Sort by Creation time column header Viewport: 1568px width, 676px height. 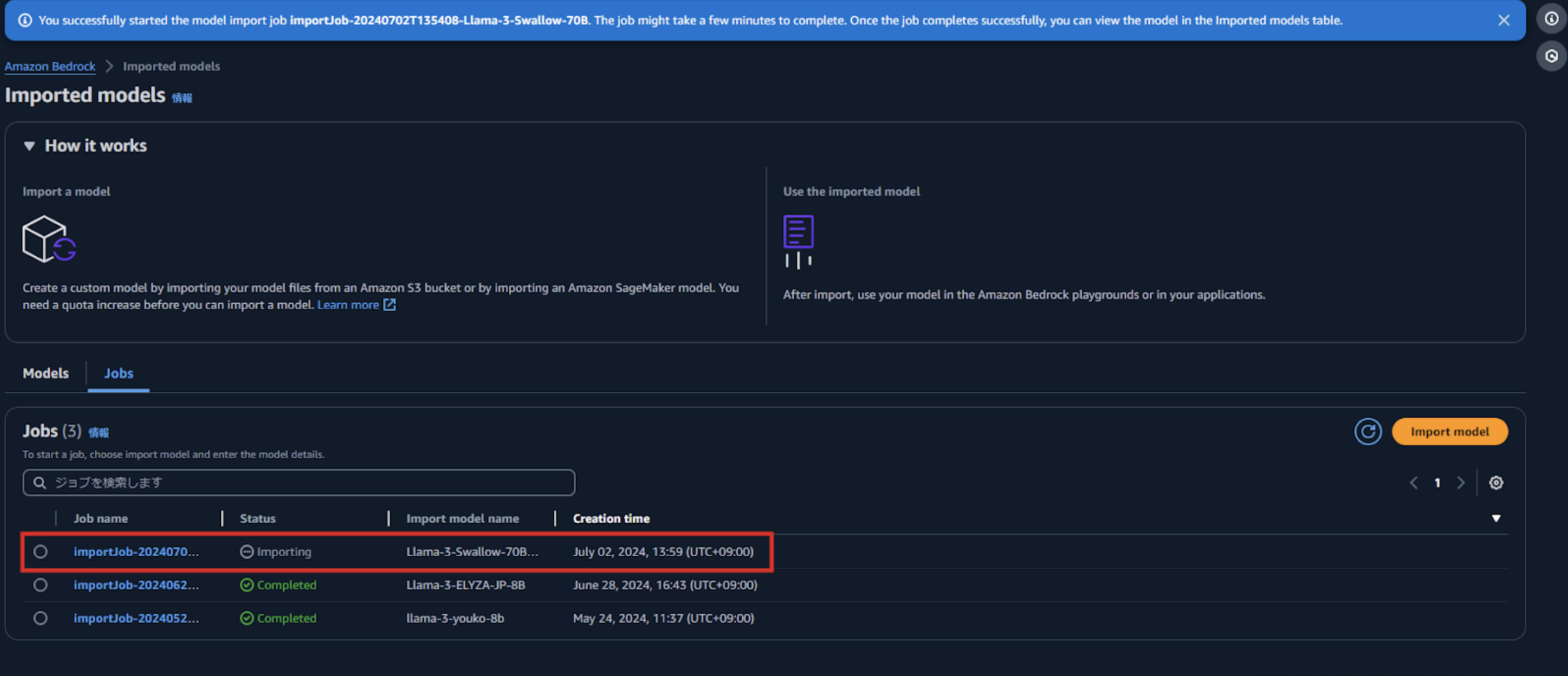(611, 518)
